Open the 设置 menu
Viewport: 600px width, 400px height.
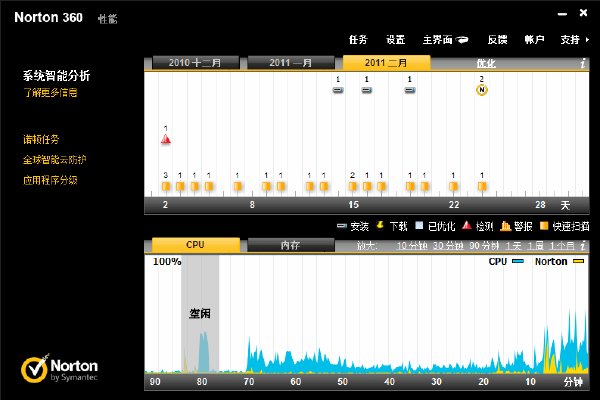[x=395, y=39]
